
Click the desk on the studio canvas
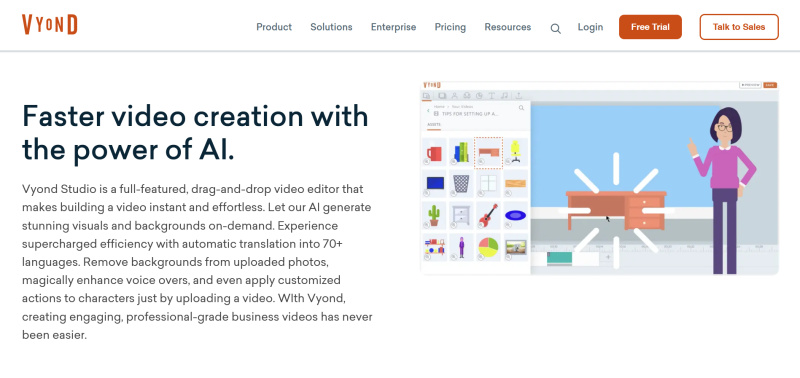[616, 210]
